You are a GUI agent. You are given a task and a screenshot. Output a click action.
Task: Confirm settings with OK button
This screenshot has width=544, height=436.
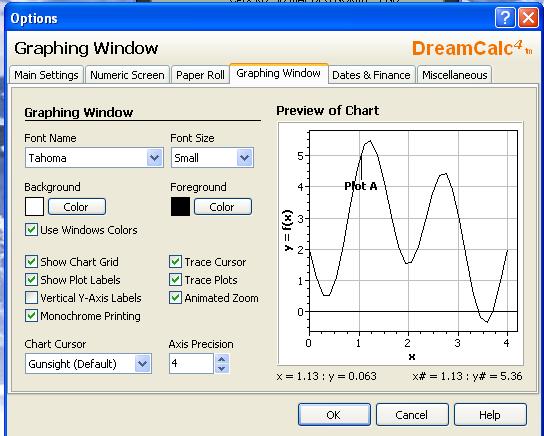click(334, 414)
